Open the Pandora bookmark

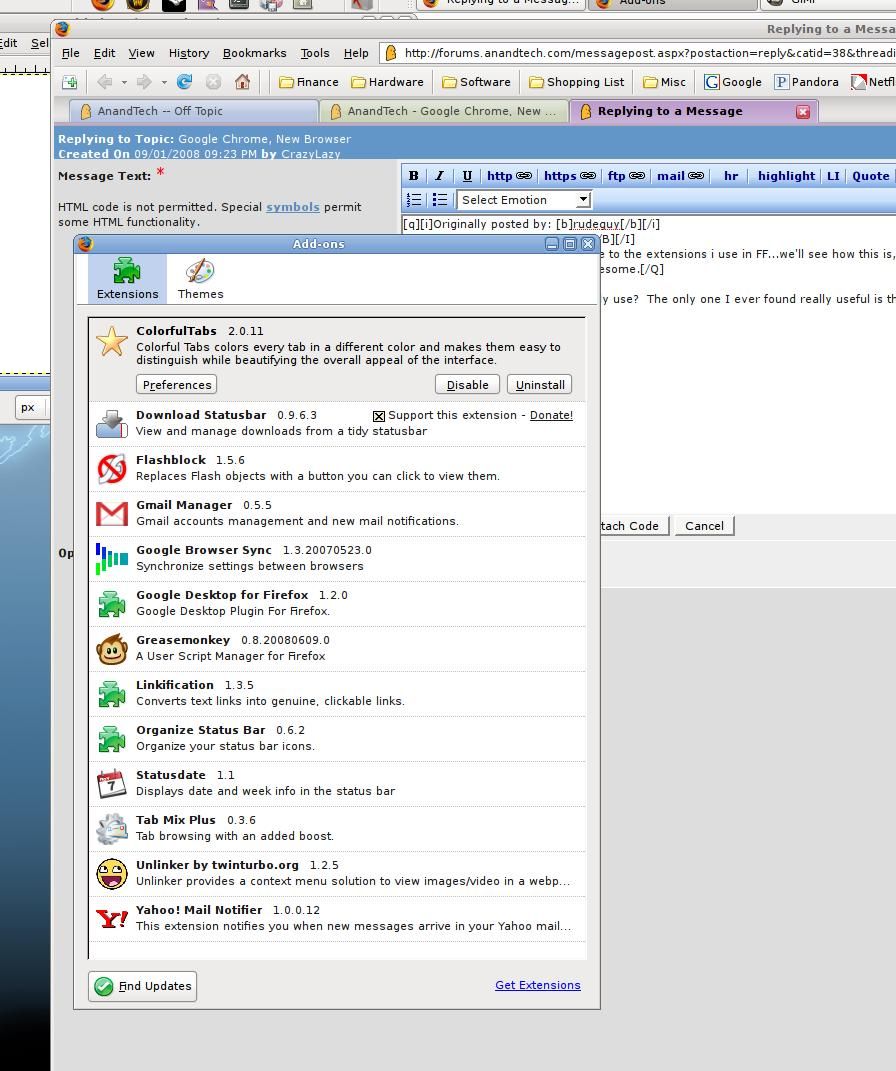(x=807, y=82)
